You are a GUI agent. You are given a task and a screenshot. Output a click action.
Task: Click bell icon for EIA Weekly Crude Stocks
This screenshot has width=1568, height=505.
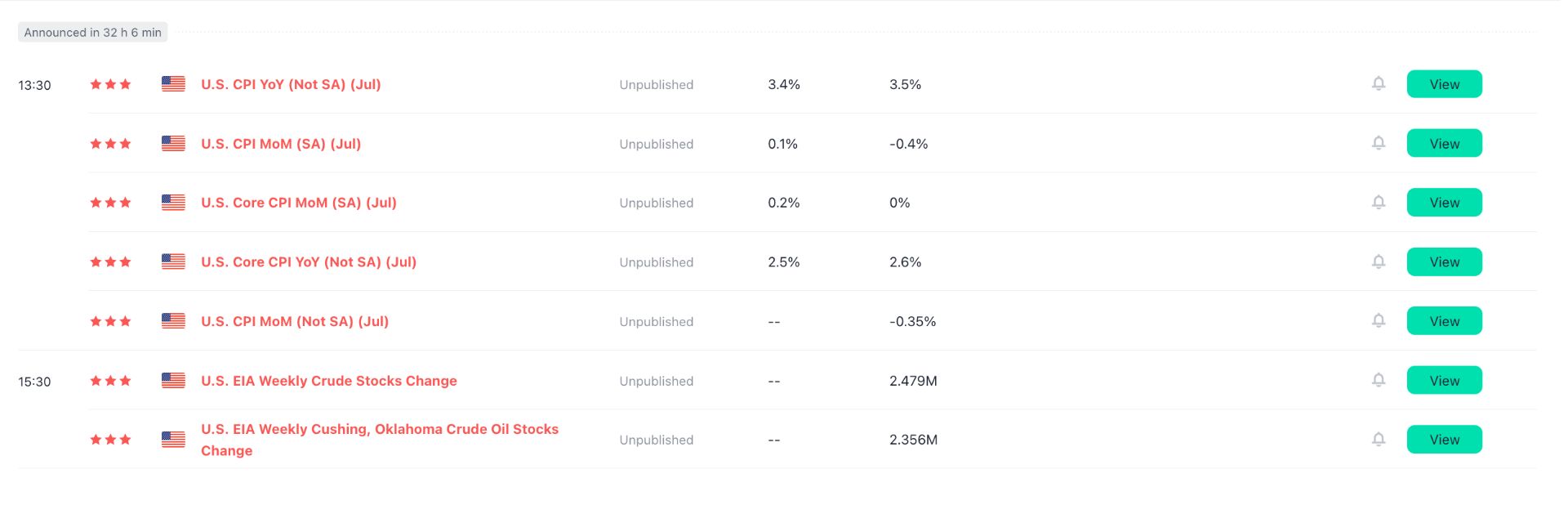click(1379, 380)
